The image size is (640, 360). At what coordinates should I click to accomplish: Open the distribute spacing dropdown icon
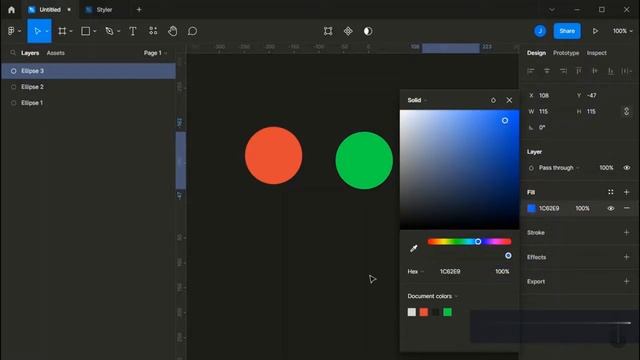point(627,71)
